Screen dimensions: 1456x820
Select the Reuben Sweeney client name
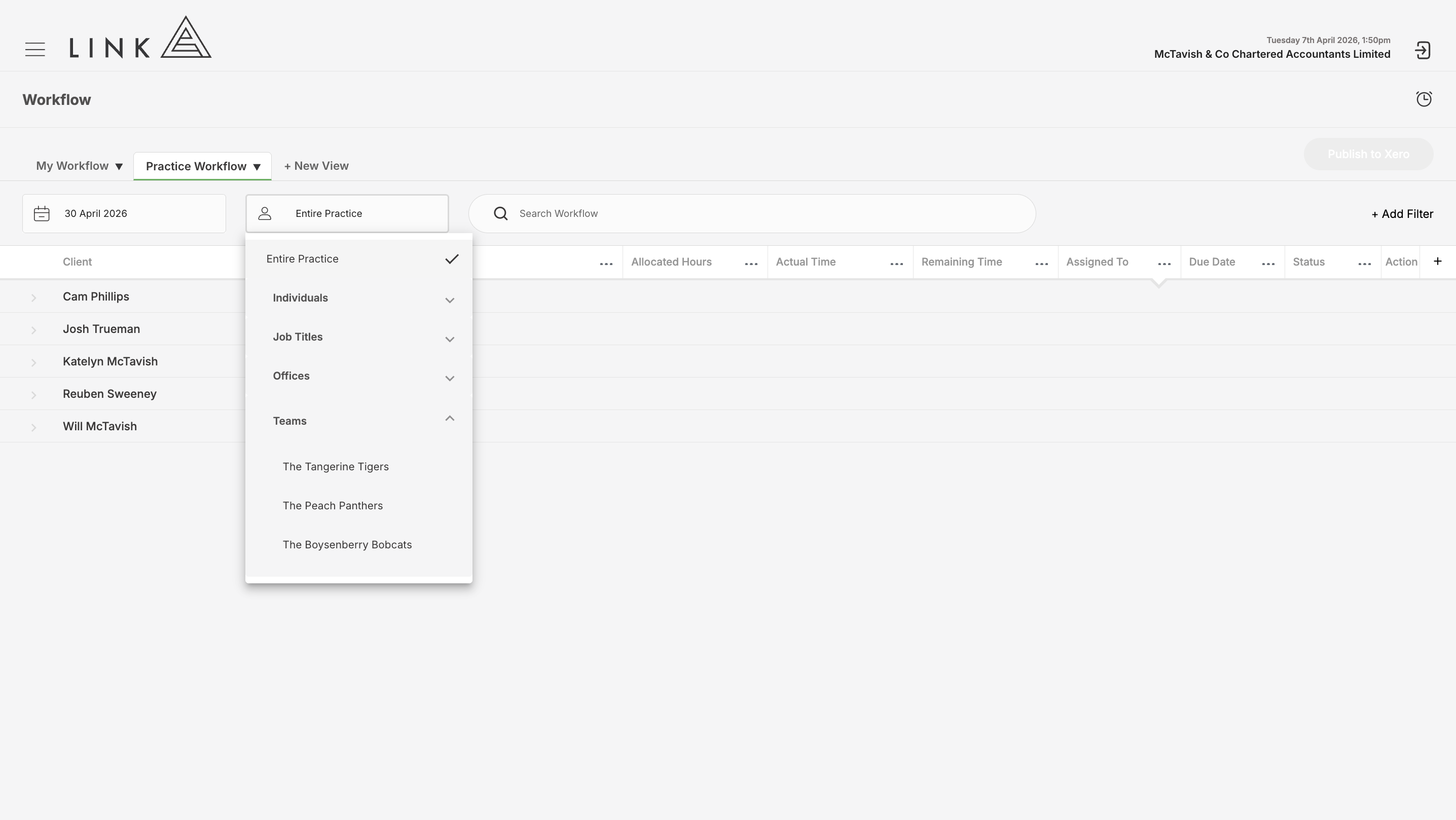tap(110, 394)
